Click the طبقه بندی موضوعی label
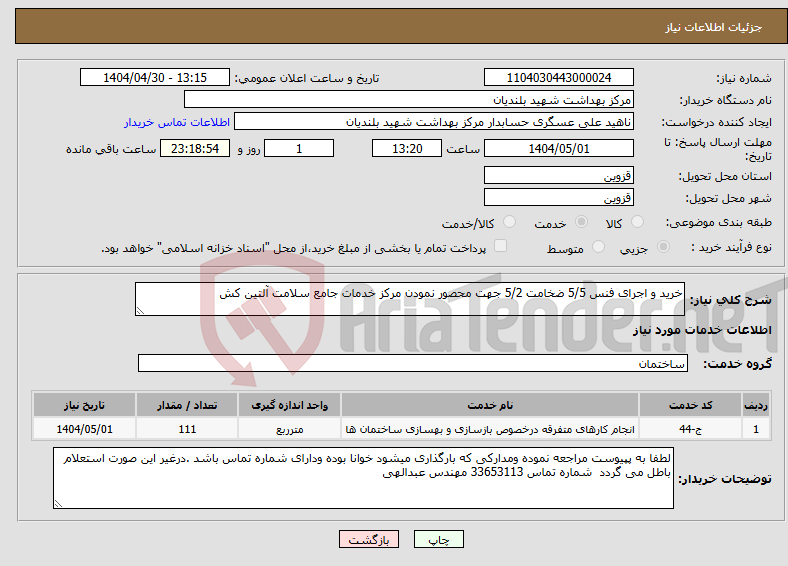Viewport: 788px width, 566px height. tap(719, 222)
